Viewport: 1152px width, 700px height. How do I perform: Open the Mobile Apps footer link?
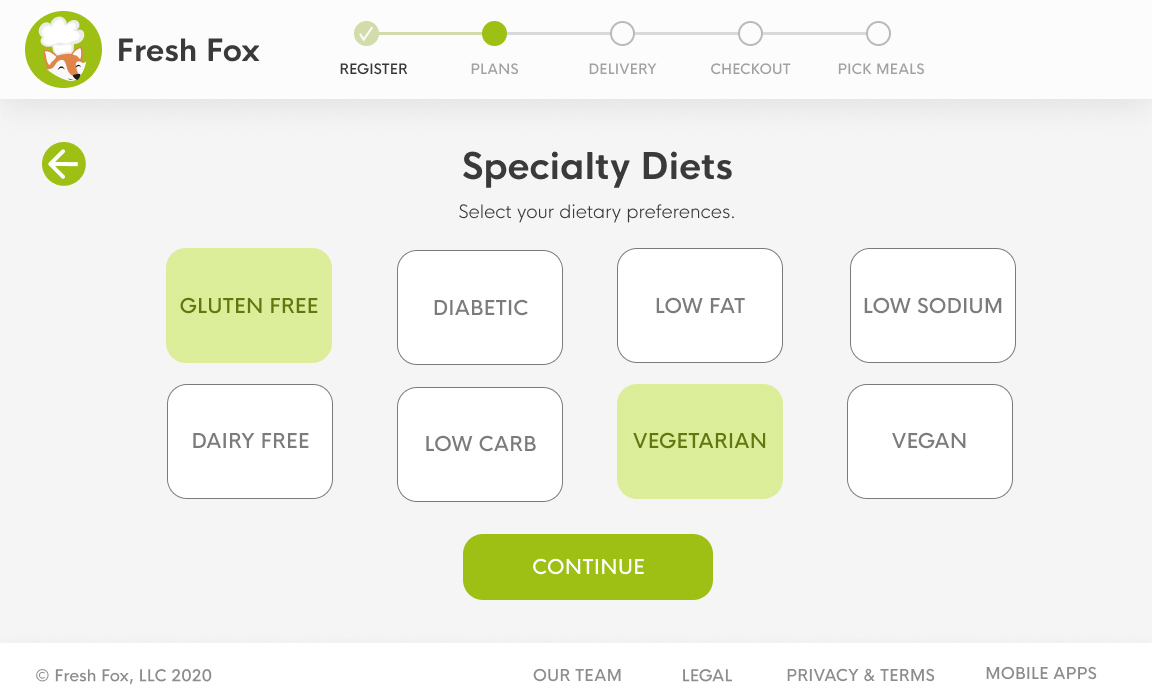coord(1041,673)
